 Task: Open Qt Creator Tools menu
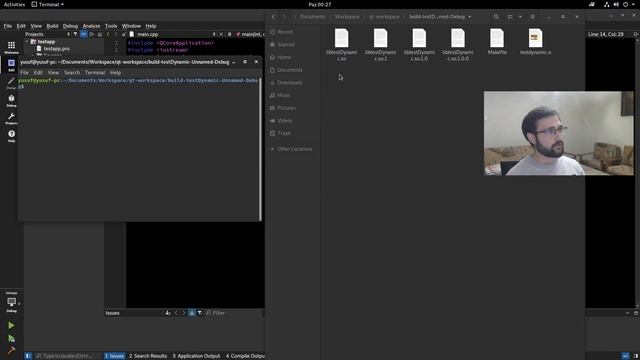(111, 26)
